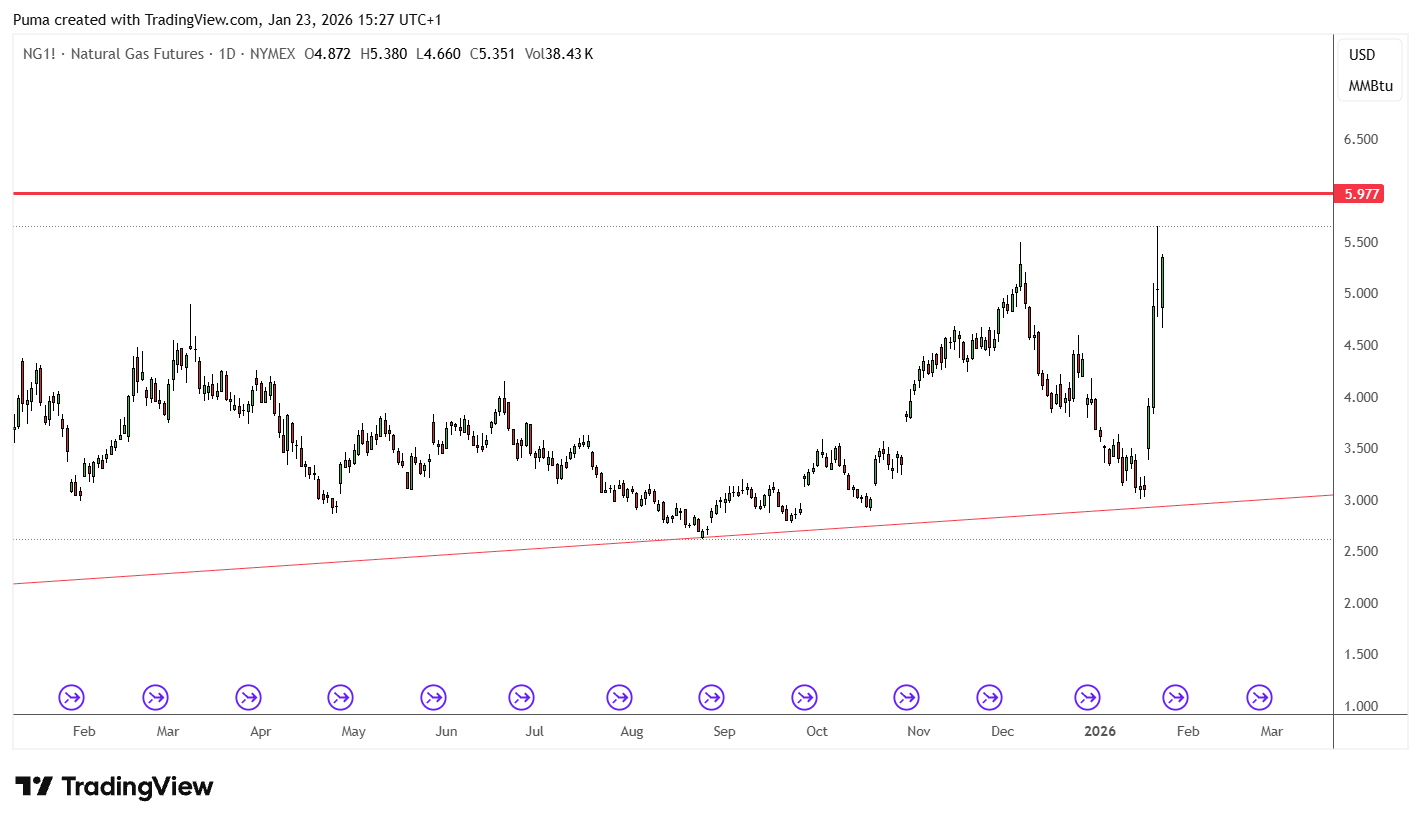Click the NYMEX exchange label

pyautogui.click(x=272, y=54)
